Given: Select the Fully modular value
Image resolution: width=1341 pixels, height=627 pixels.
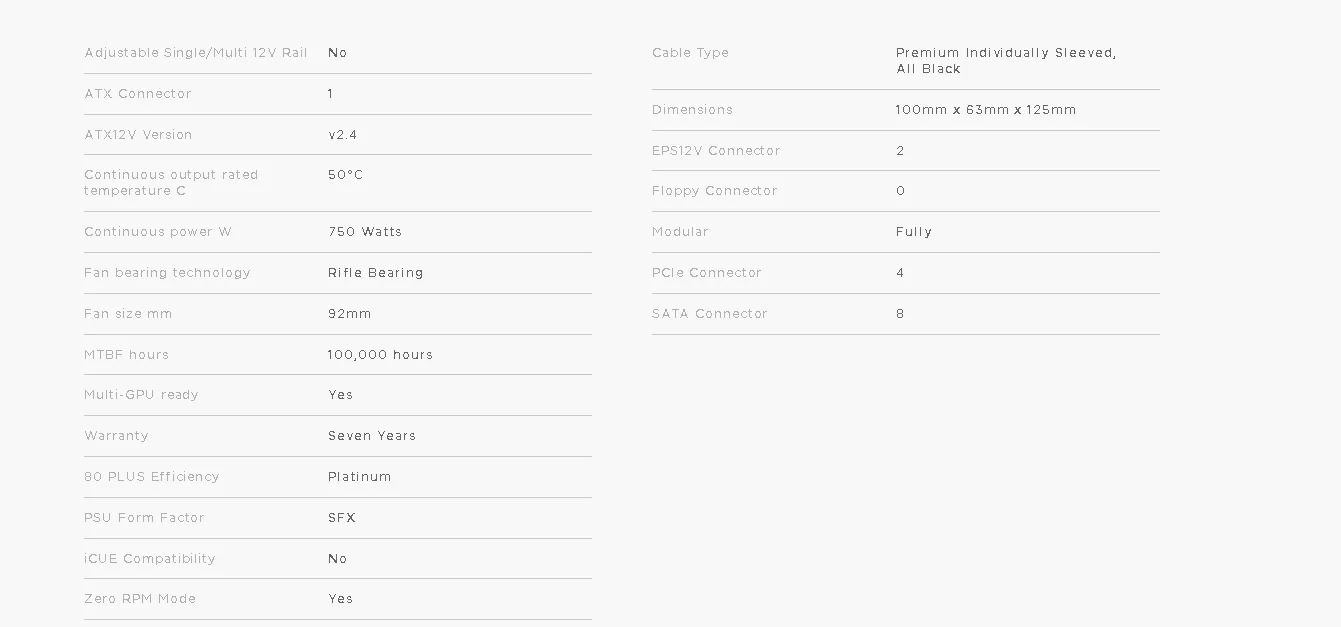Looking at the screenshot, I should (x=913, y=232).
